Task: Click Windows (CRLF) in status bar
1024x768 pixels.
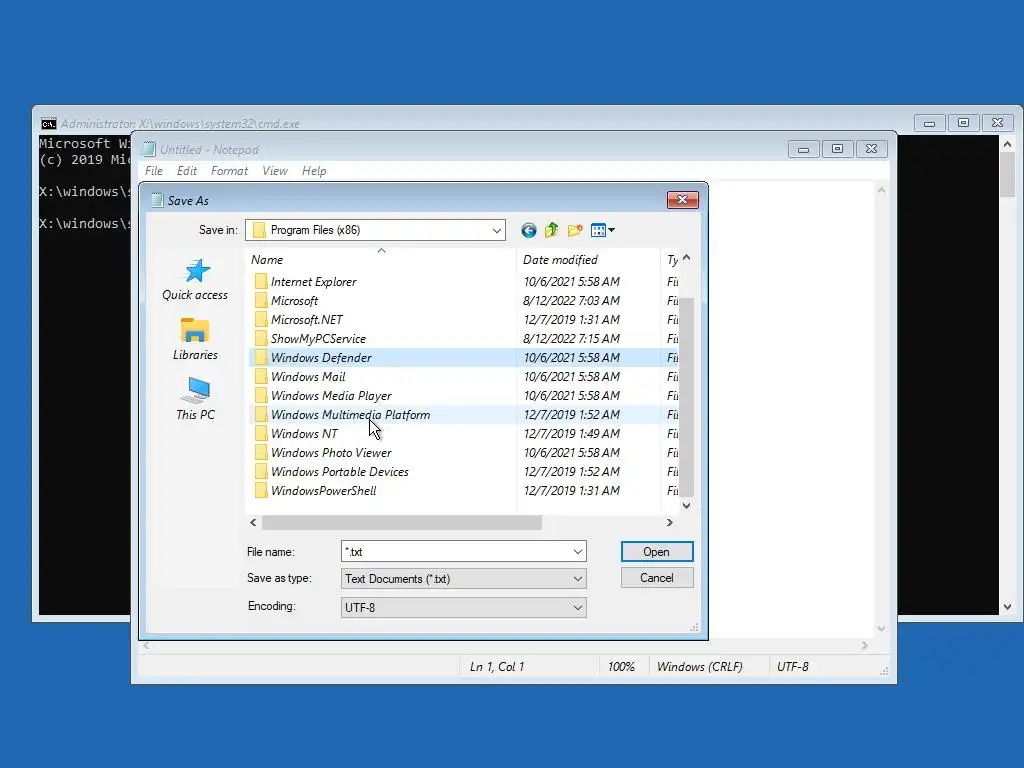Action: [699, 667]
